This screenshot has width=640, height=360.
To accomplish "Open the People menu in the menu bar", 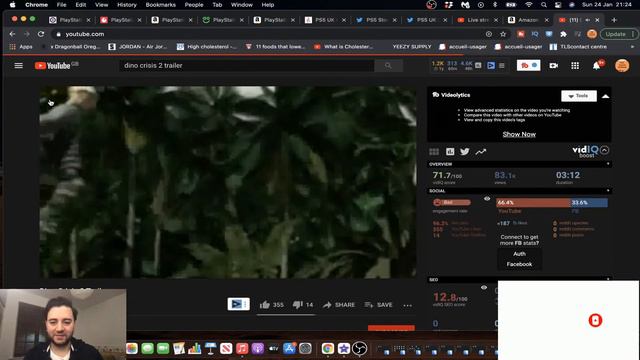I will click(x=193, y=5).
